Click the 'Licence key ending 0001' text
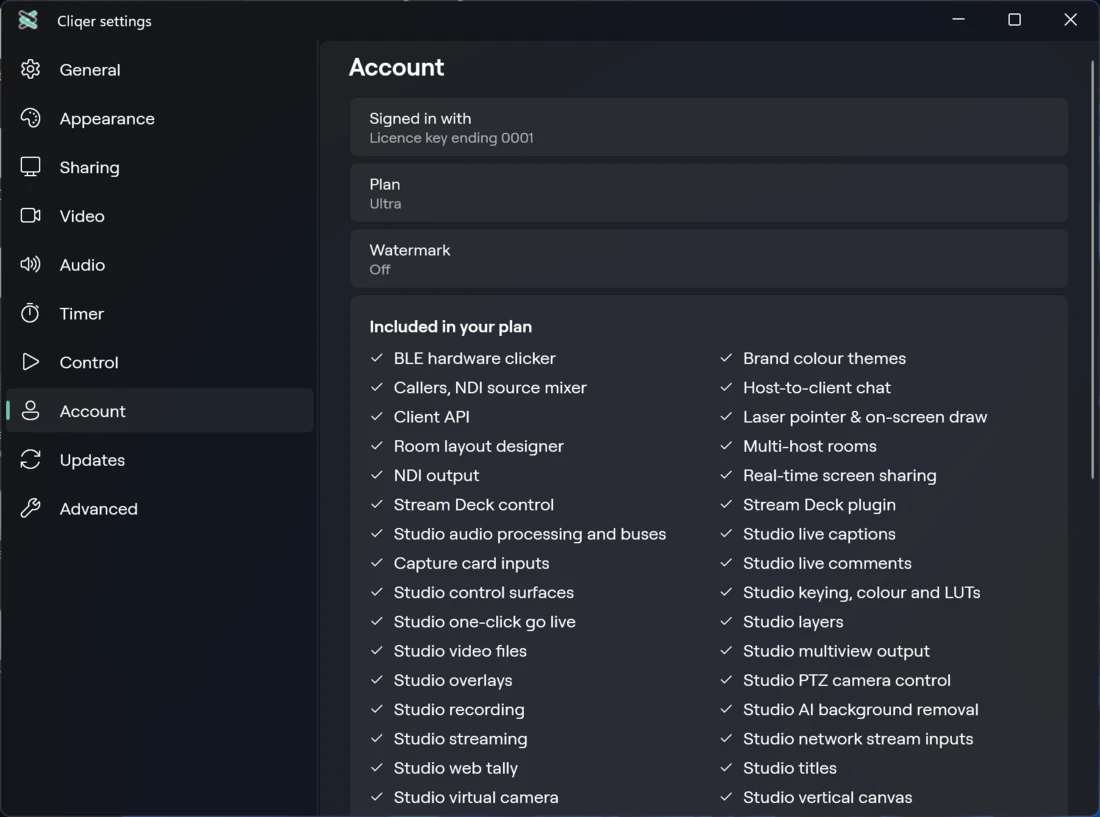Screen dimensions: 1100x817 tap(451, 138)
